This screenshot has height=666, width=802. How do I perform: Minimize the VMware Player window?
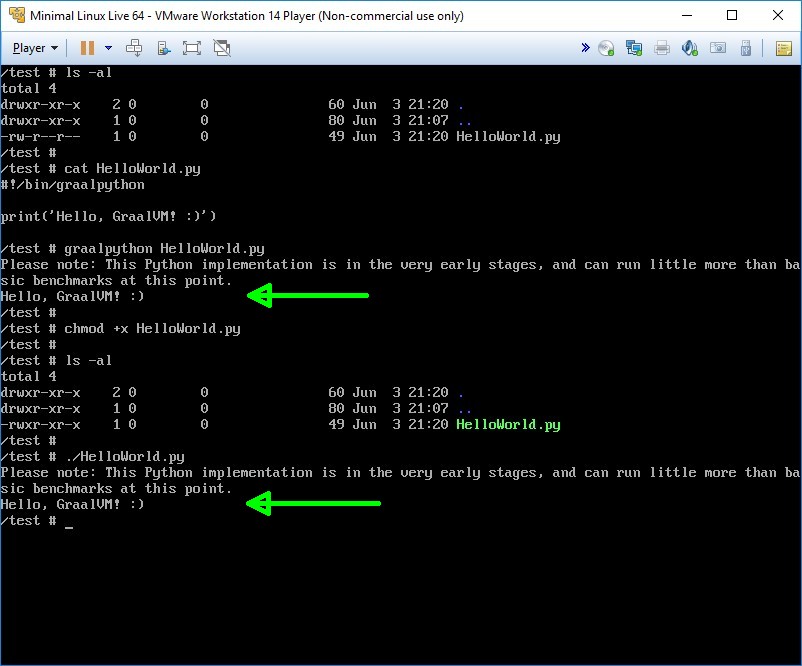686,15
